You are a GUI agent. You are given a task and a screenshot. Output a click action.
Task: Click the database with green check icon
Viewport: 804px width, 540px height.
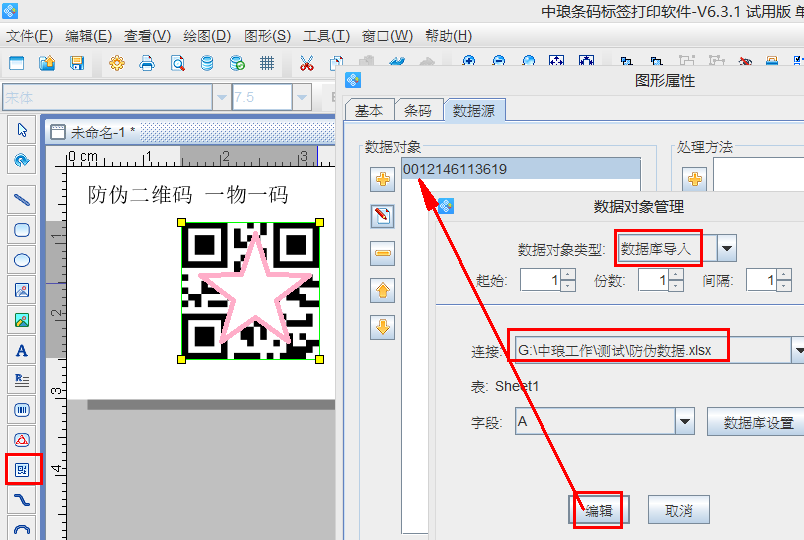pos(237,64)
